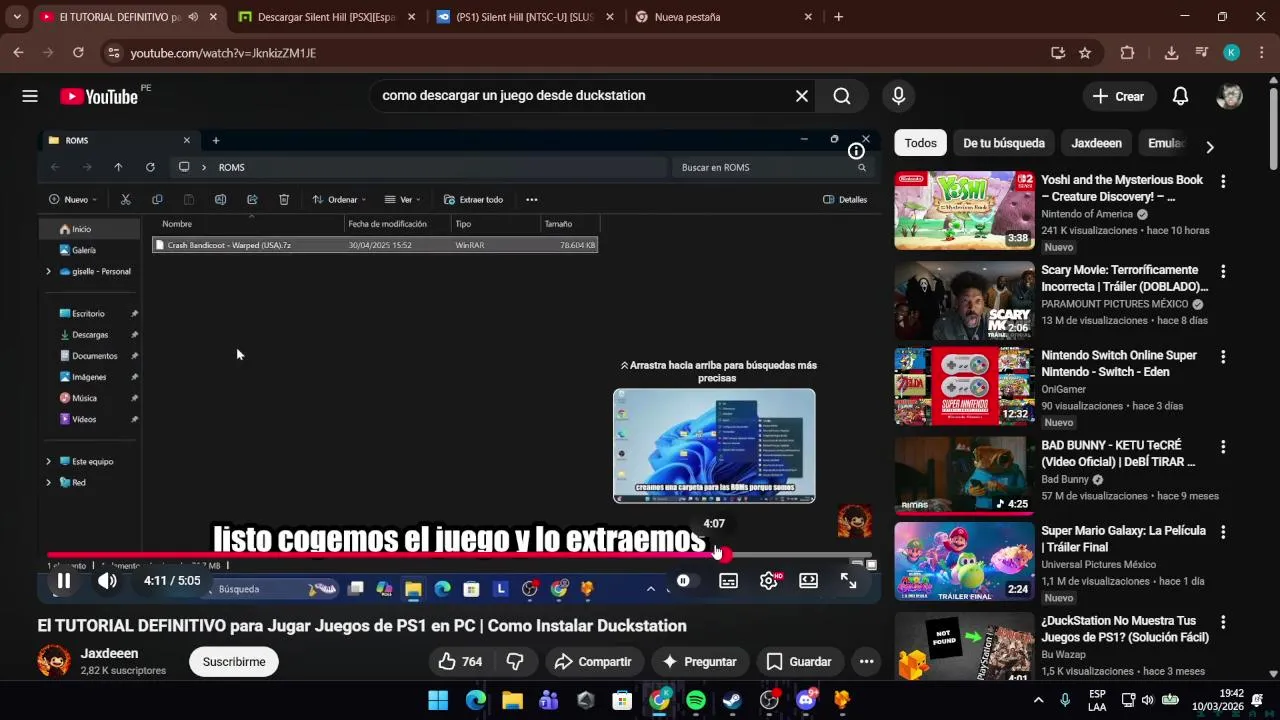Viewport: 1280px width, 720px height.
Task: Toggle theater mode view
Action: point(808,580)
